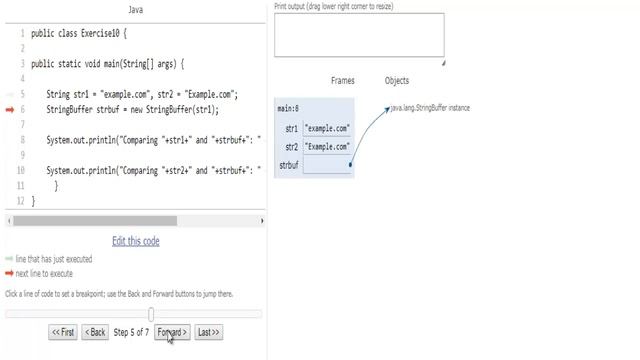Click the code scrollbar right arrow
Screen dimensions: 640x360
click(262, 221)
